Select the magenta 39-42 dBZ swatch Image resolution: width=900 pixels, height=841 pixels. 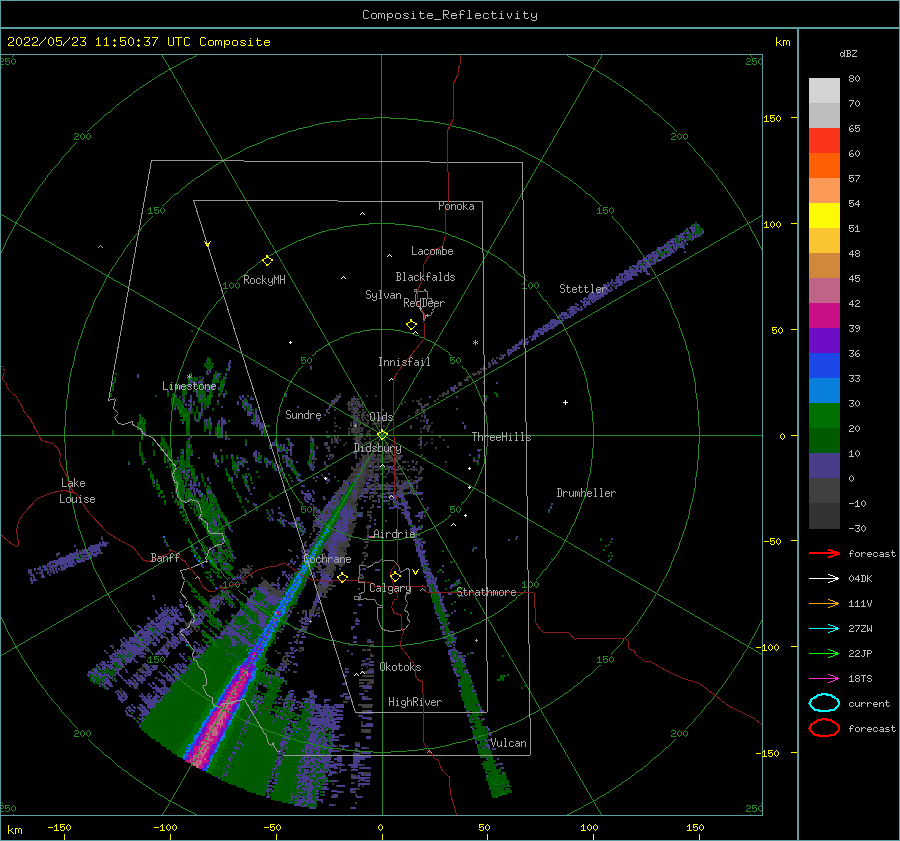coord(824,316)
